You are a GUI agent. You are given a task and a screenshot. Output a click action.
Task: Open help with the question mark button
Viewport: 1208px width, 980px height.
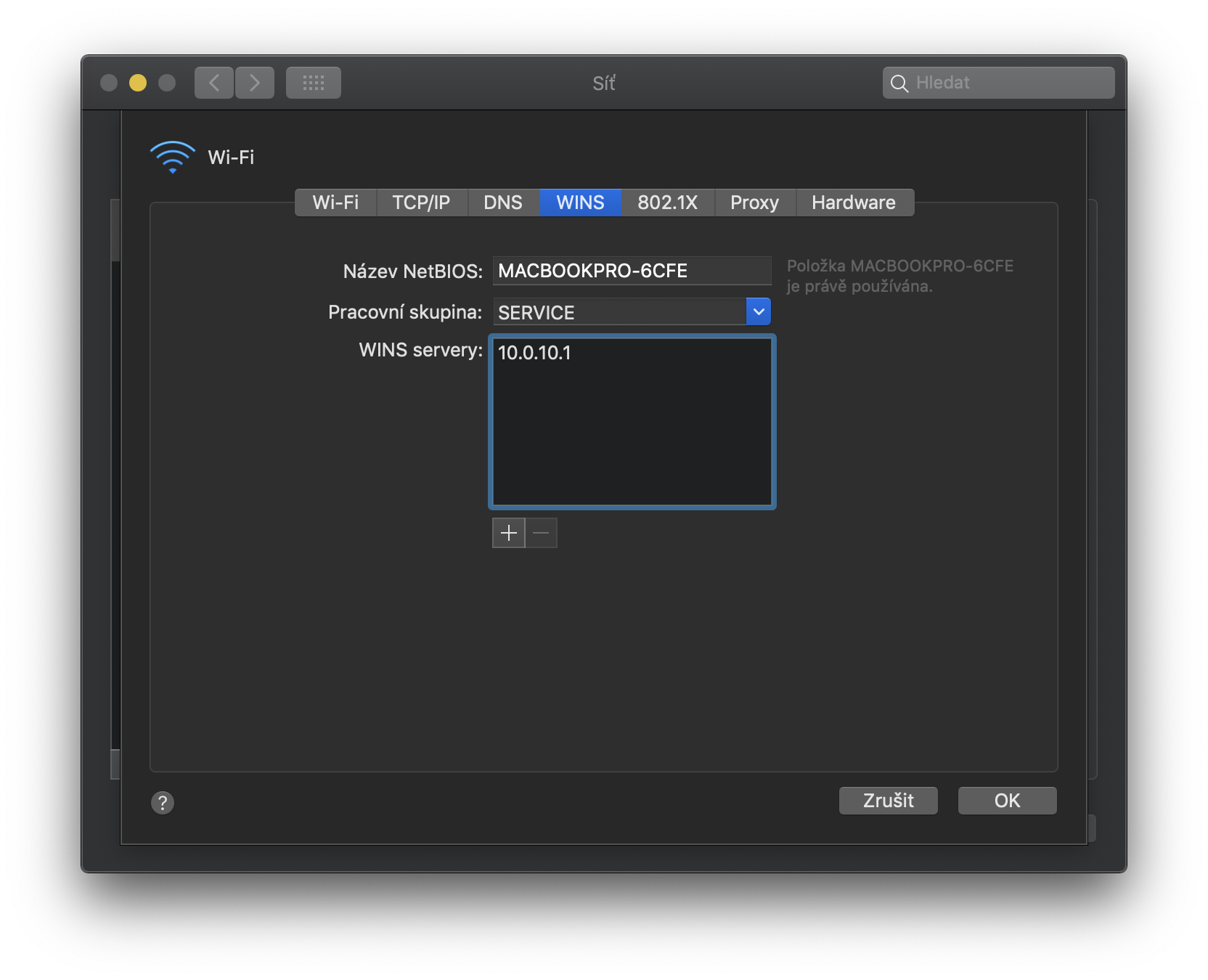pyautogui.click(x=163, y=802)
